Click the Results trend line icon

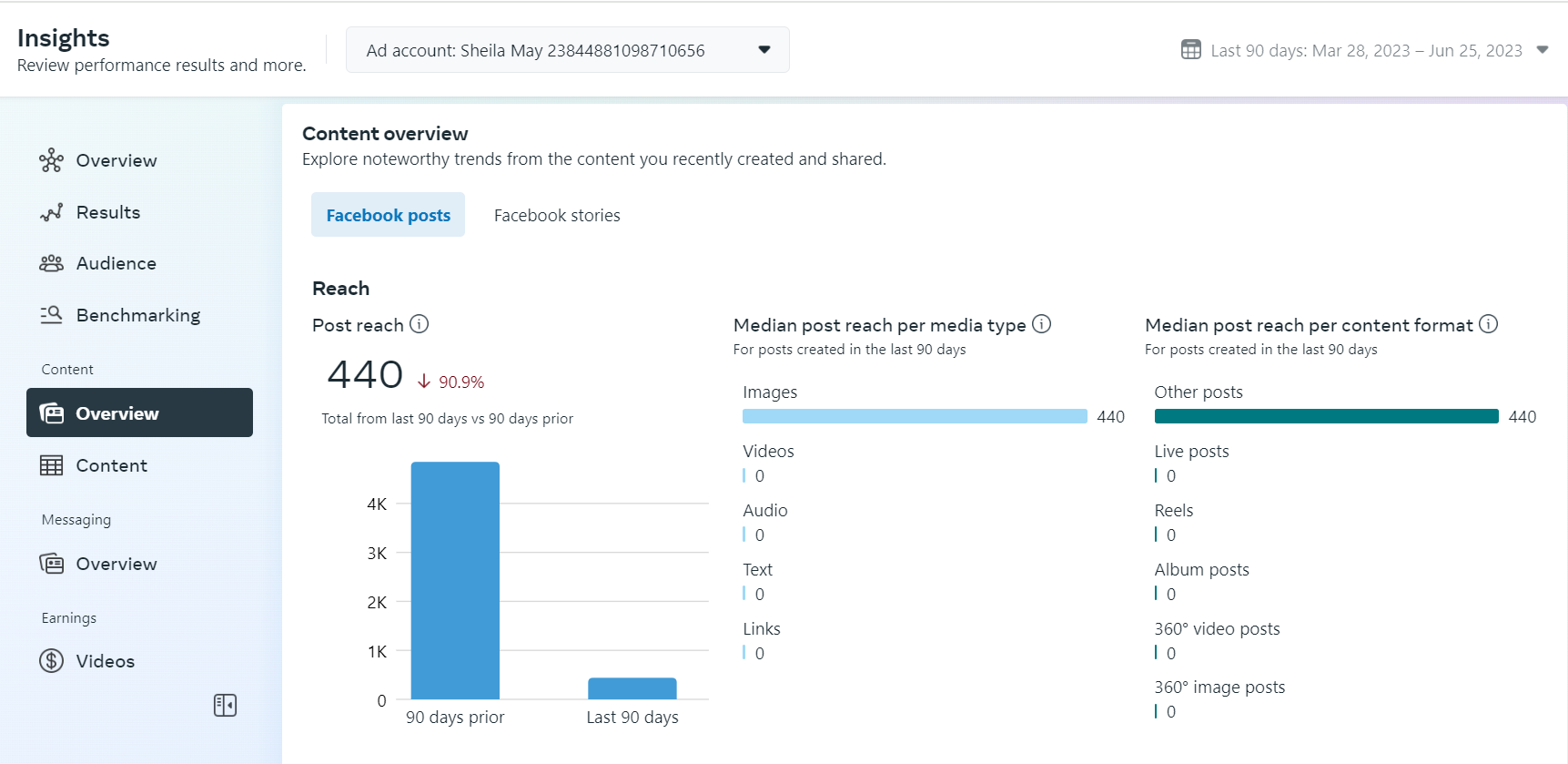coord(51,212)
